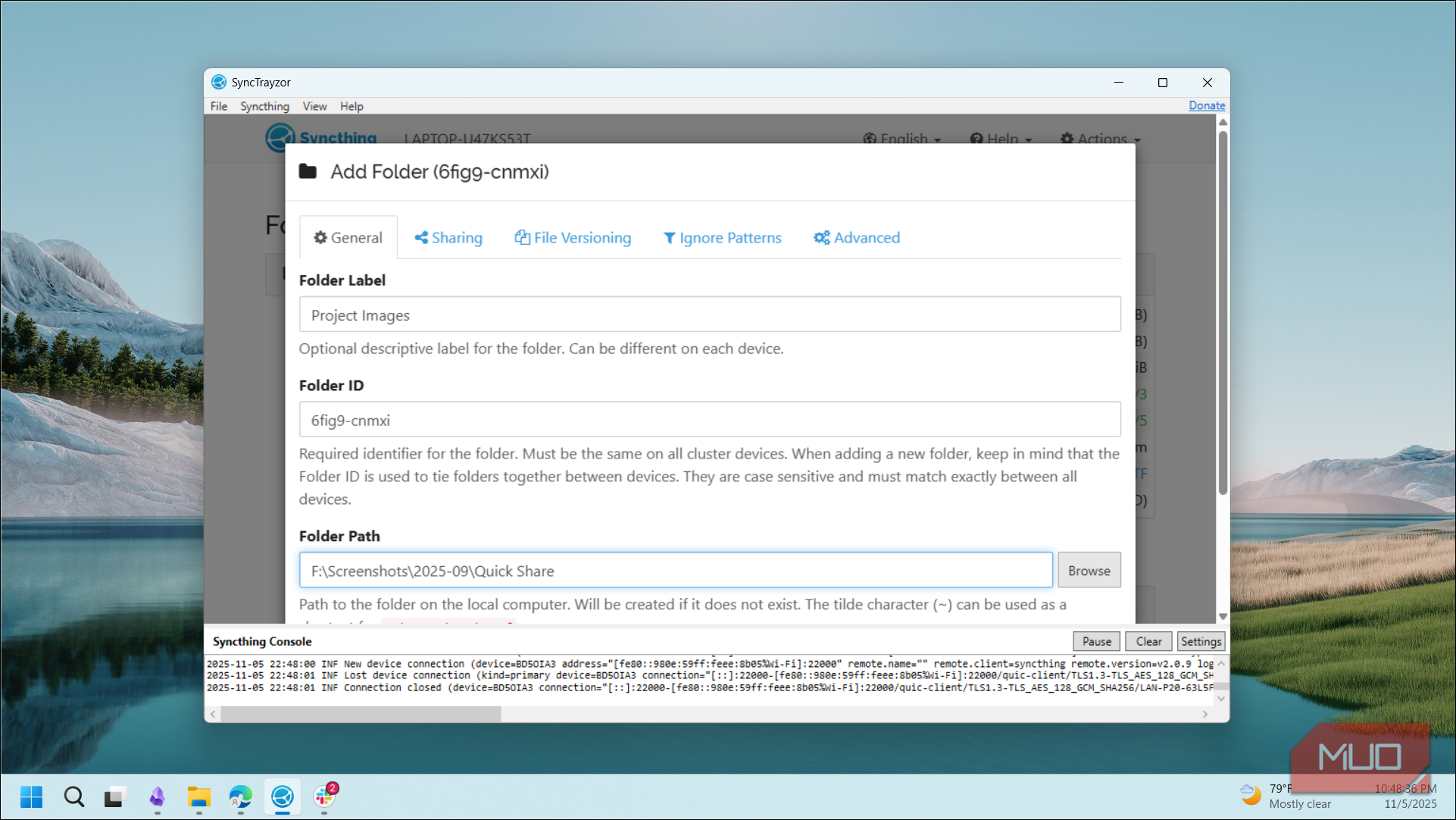Open Slack from the taskbar
The image size is (1456, 820).
pyautogui.click(x=324, y=797)
